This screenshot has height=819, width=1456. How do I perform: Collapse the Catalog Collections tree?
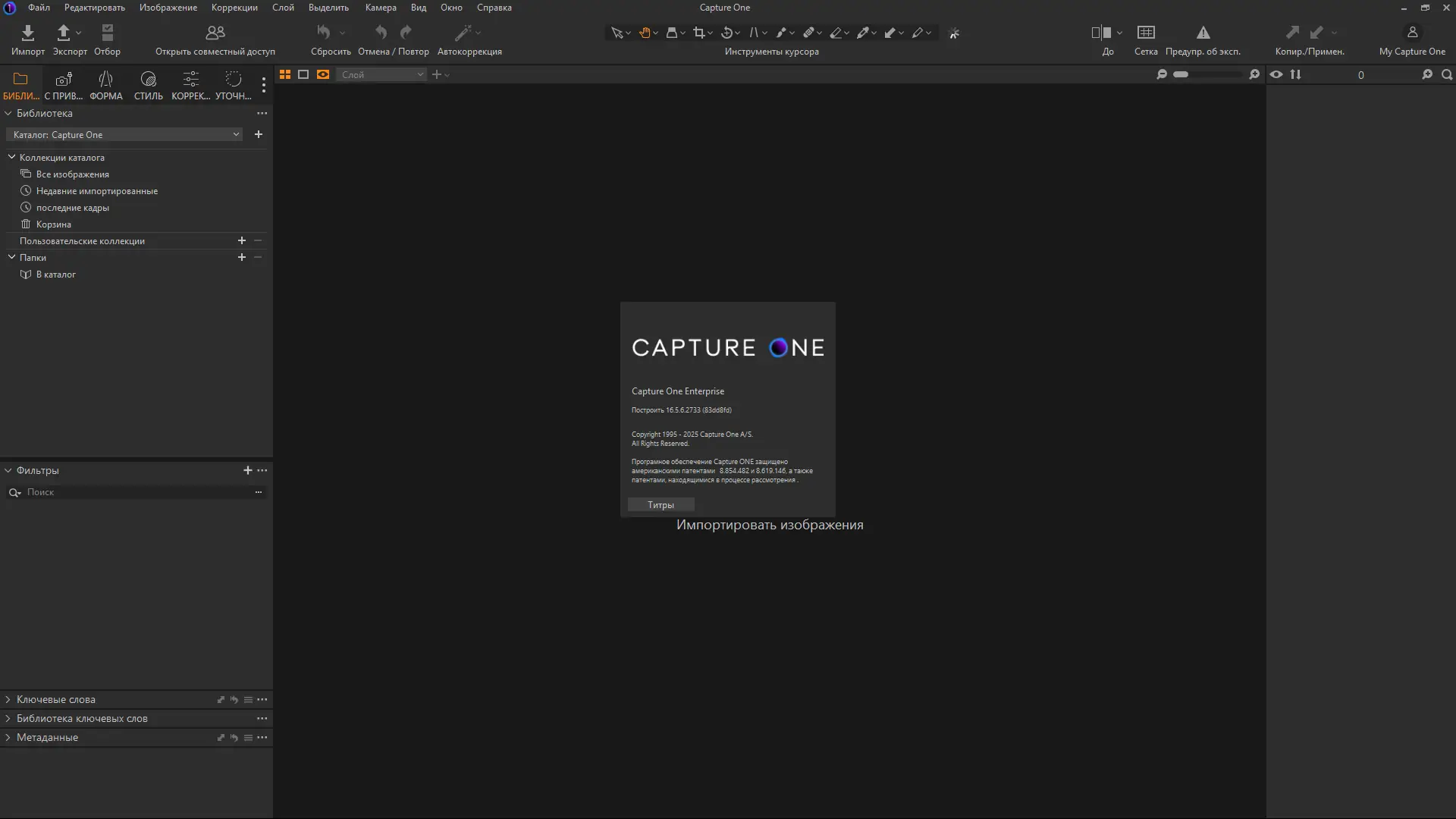(x=11, y=157)
